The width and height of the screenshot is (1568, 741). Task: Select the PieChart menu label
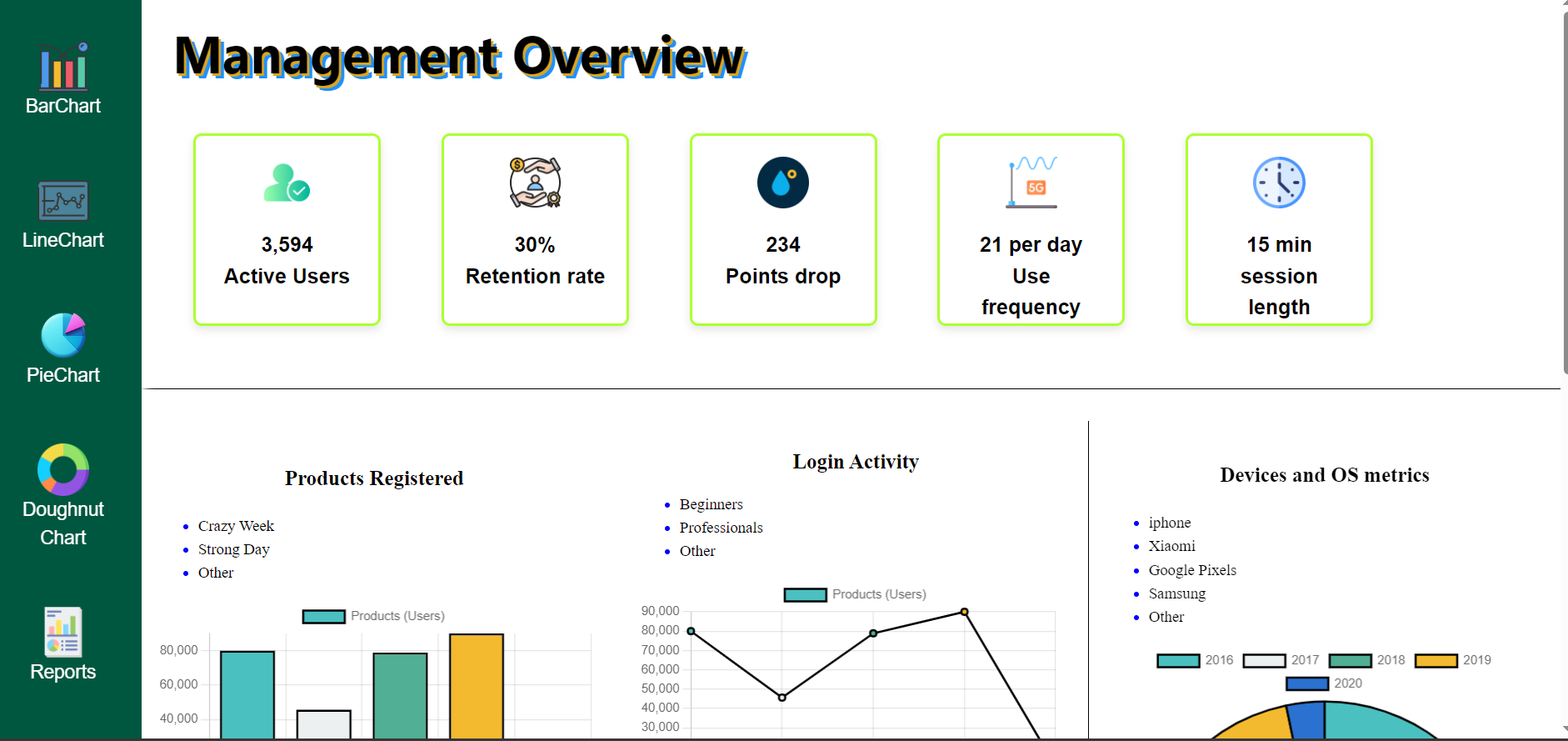(63, 375)
